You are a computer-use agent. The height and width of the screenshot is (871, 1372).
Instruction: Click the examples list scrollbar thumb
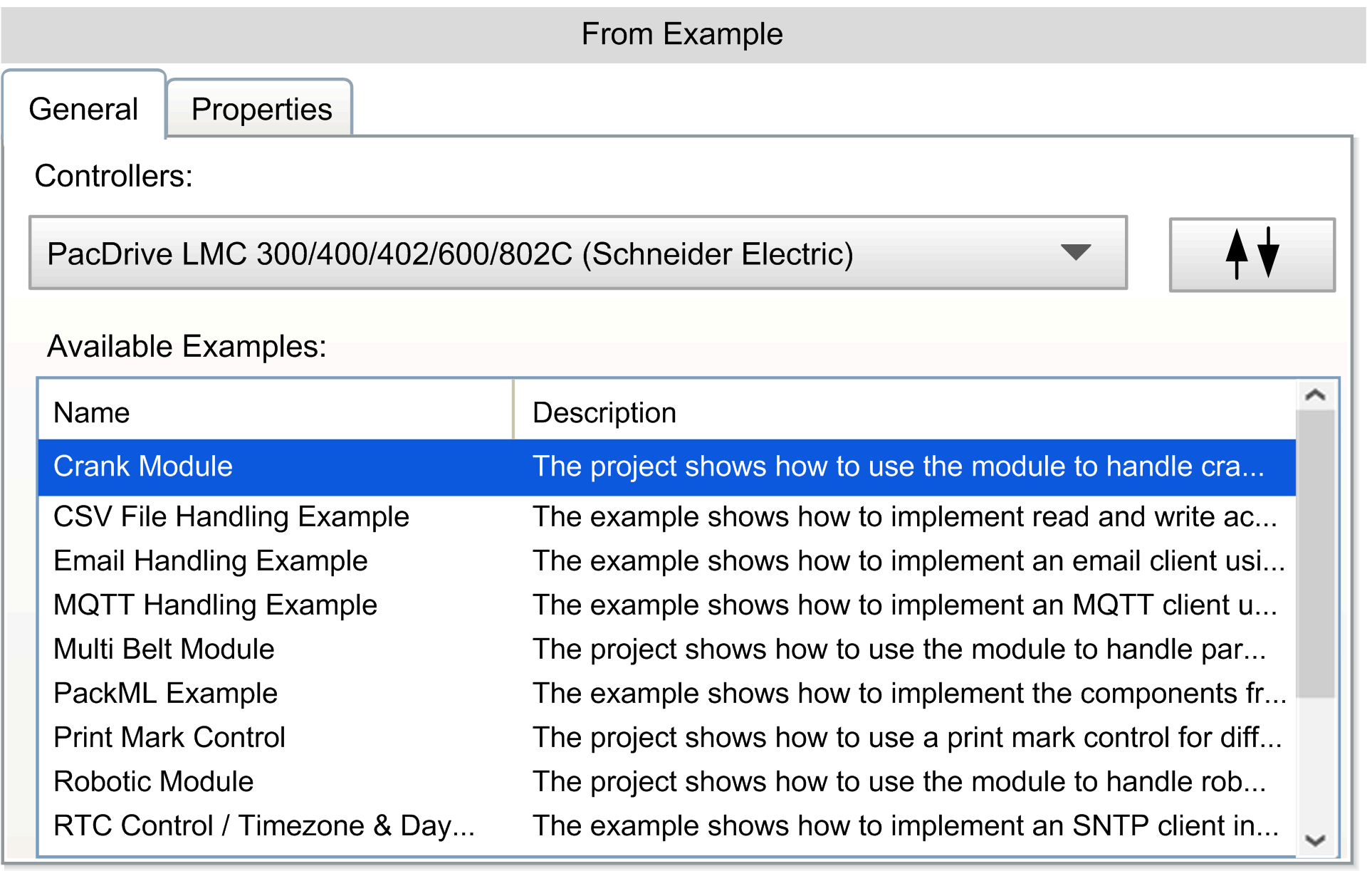click(x=1314, y=552)
